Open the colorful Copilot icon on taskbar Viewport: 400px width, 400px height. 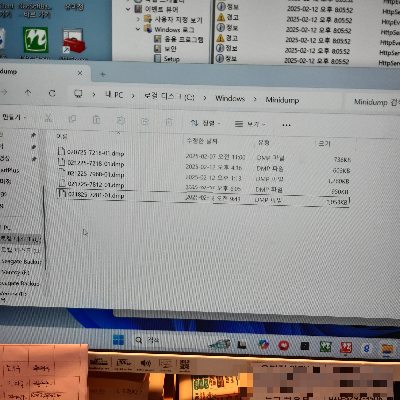[x=264, y=345]
